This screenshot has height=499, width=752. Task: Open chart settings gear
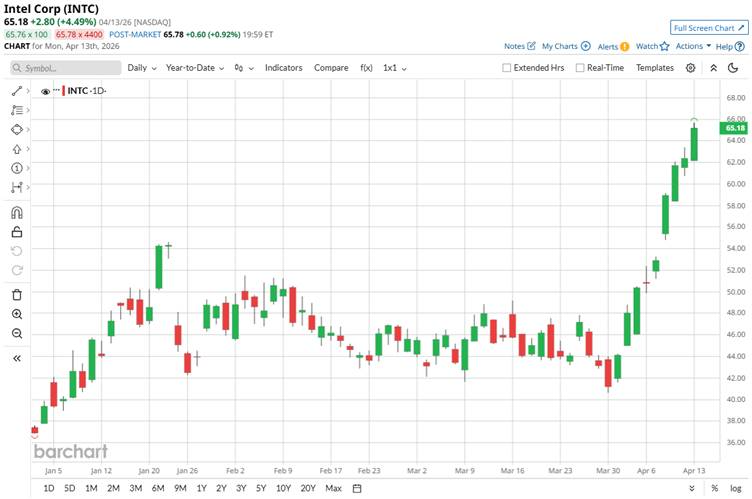point(691,68)
